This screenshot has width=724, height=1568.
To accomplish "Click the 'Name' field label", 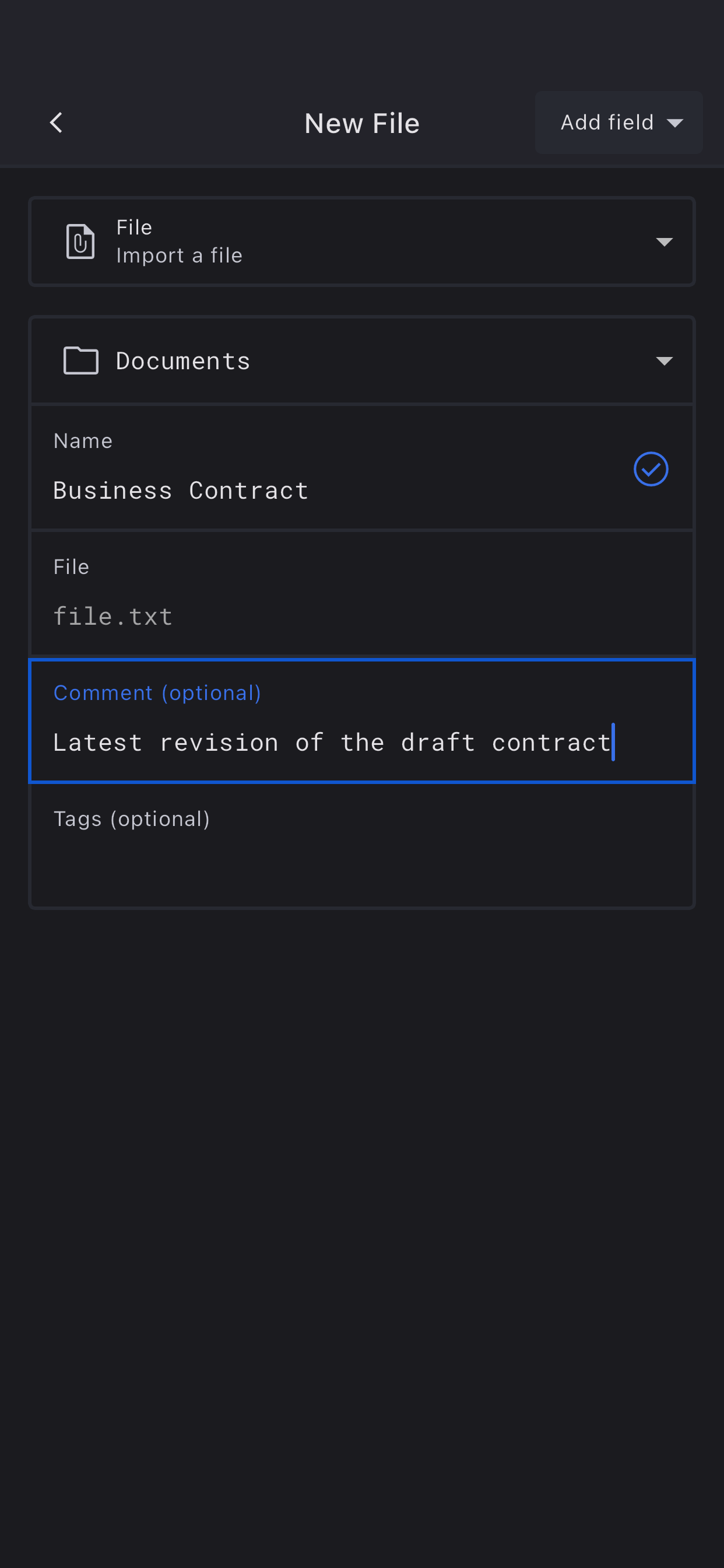I will click(83, 442).
